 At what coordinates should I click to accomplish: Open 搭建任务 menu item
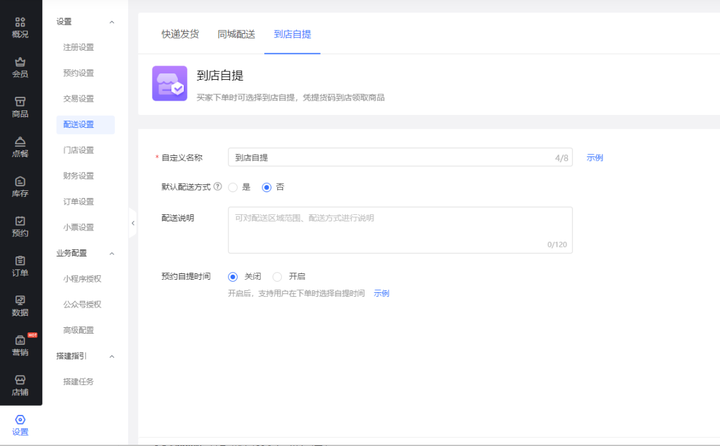coord(79,382)
